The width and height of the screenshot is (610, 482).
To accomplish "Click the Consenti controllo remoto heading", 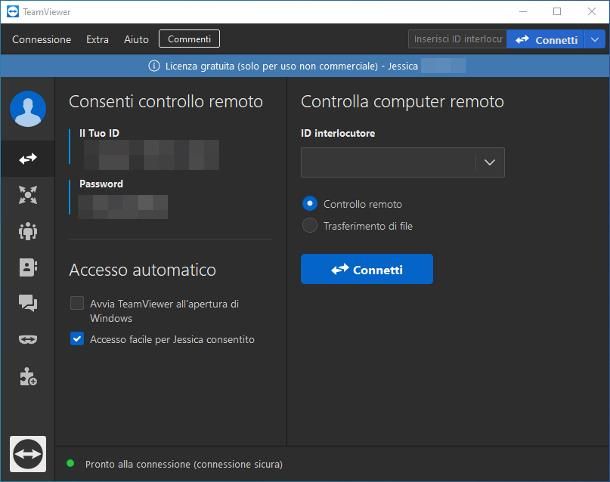I will pyautogui.click(x=166, y=102).
